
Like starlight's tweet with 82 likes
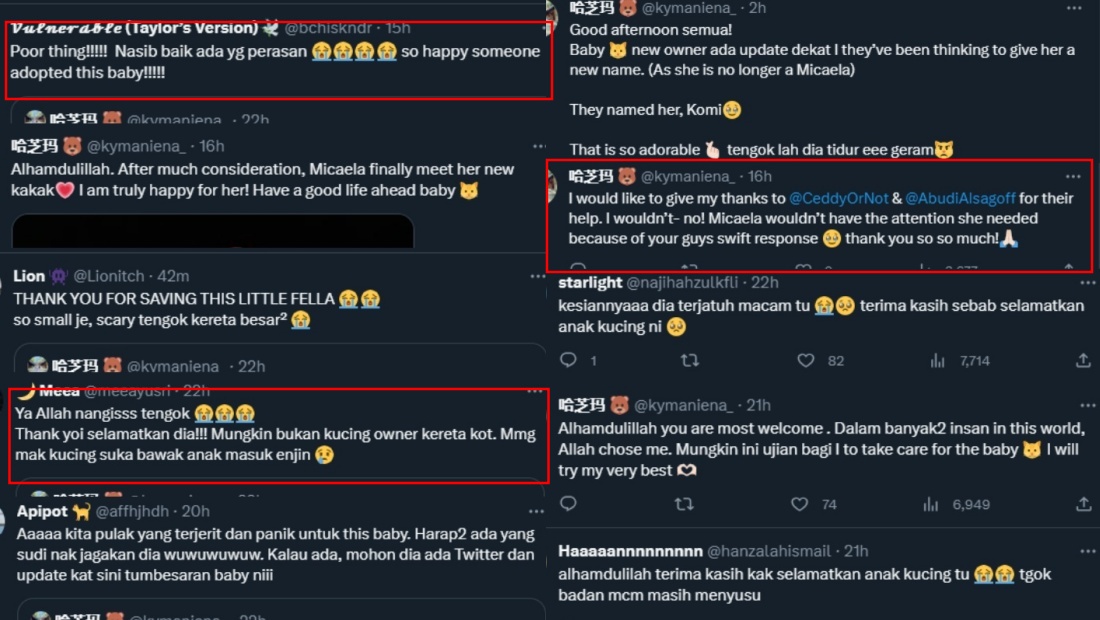806,360
